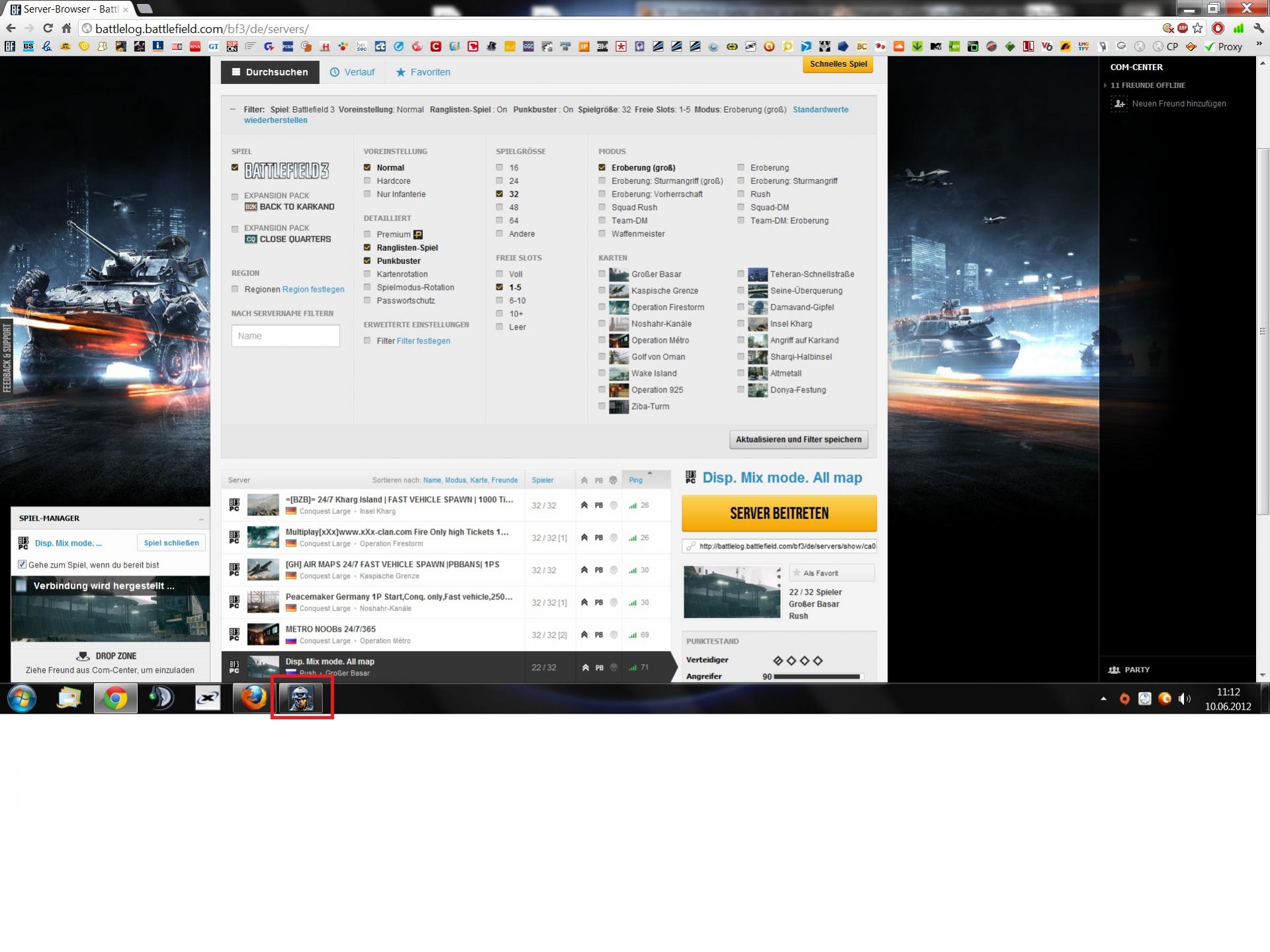Focus the server name filter field
1270x952 pixels.
(285, 335)
